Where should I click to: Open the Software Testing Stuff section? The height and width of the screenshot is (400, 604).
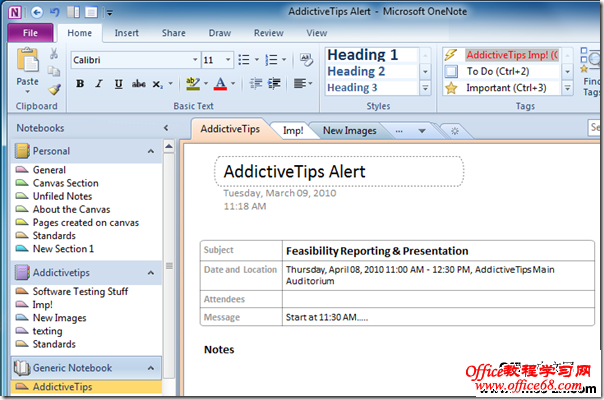[81, 291]
